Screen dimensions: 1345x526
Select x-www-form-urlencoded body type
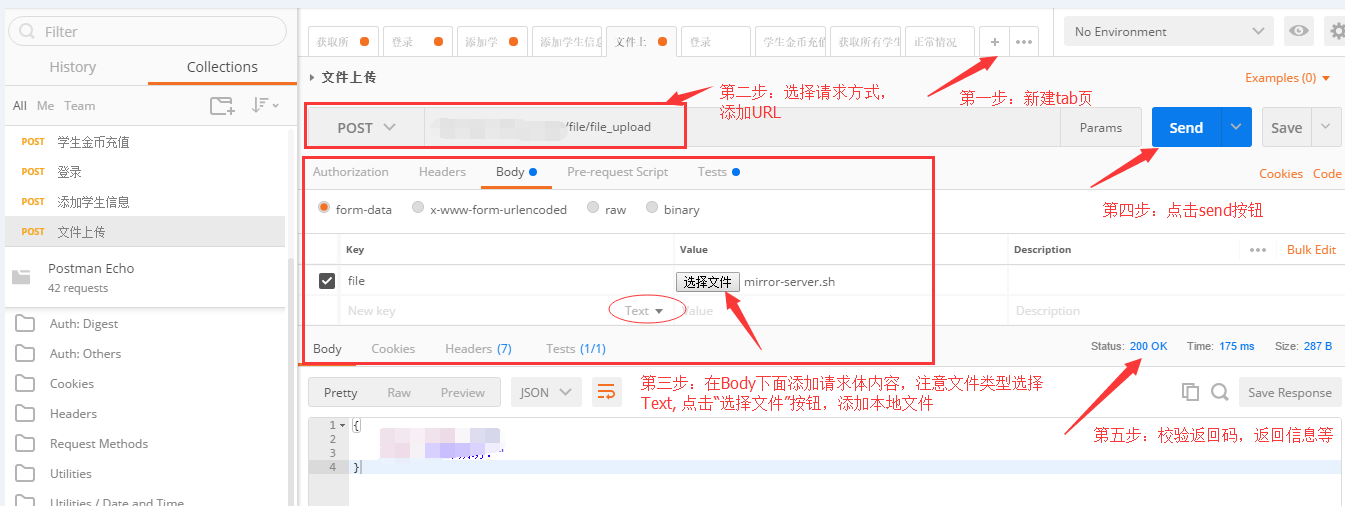419,209
